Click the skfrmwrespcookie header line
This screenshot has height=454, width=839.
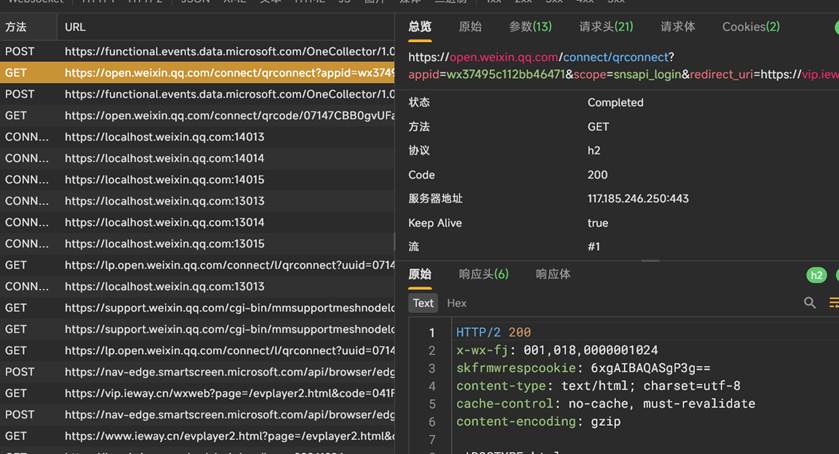coord(583,368)
